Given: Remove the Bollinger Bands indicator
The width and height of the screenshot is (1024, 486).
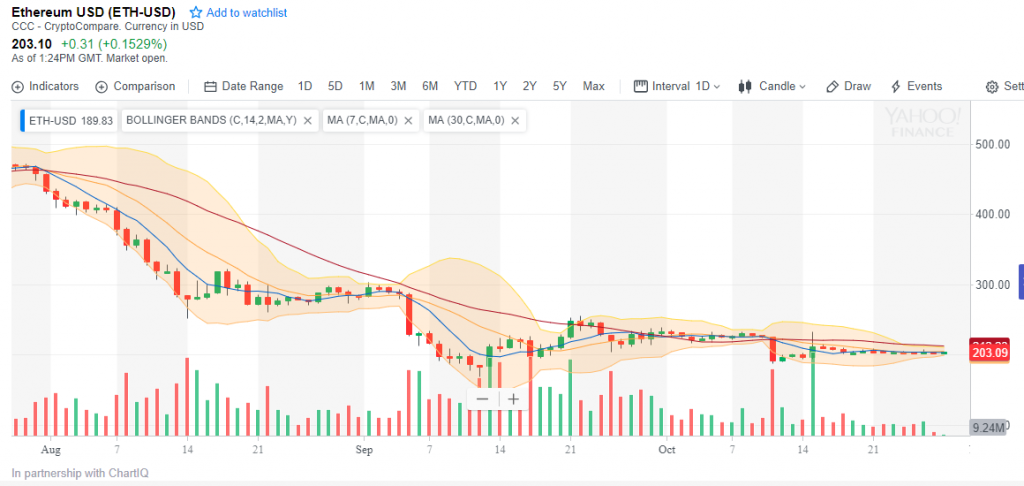Looking at the screenshot, I should pyautogui.click(x=308, y=121).
